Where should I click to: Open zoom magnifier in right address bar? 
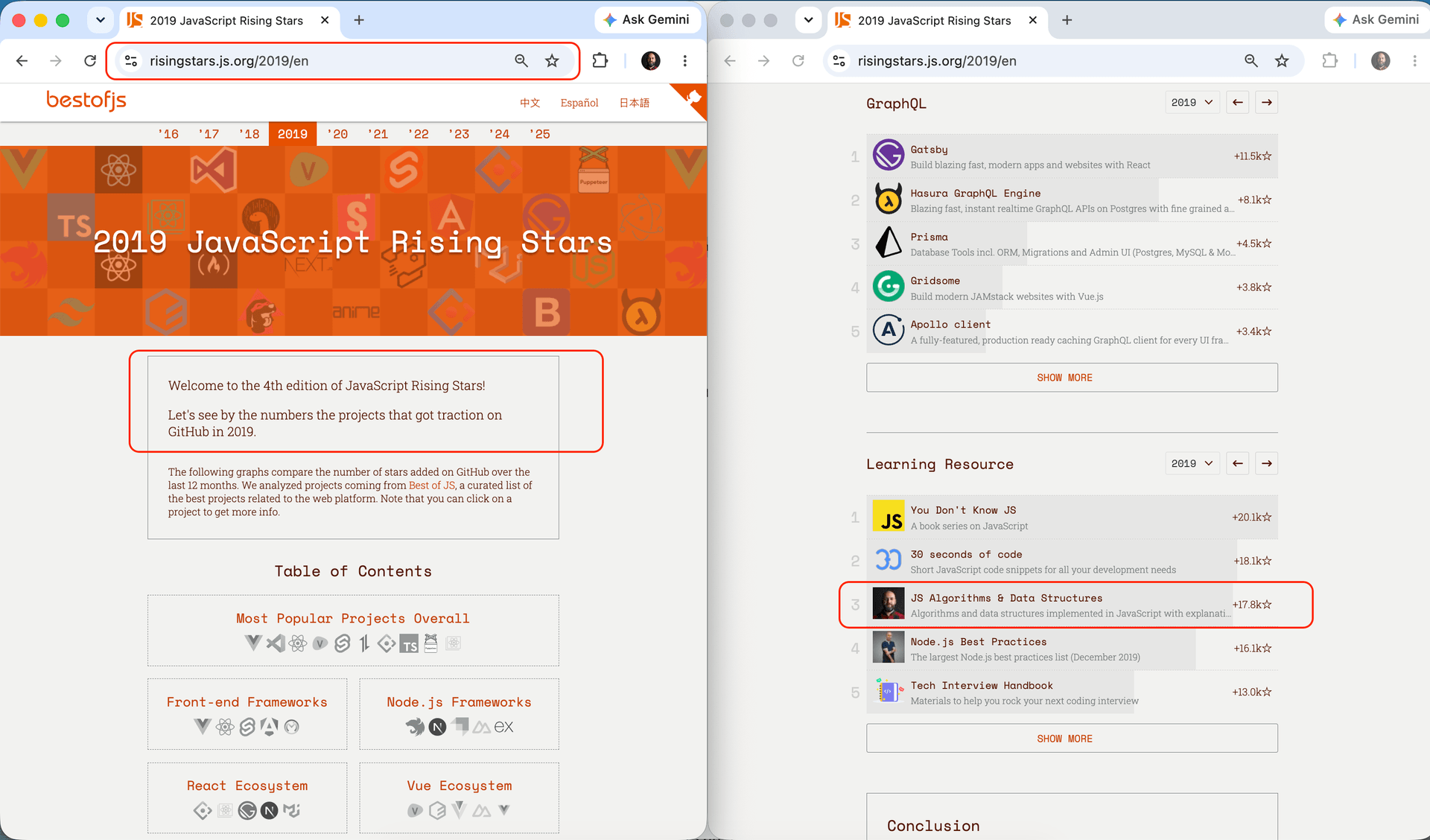click(1251, 61)
